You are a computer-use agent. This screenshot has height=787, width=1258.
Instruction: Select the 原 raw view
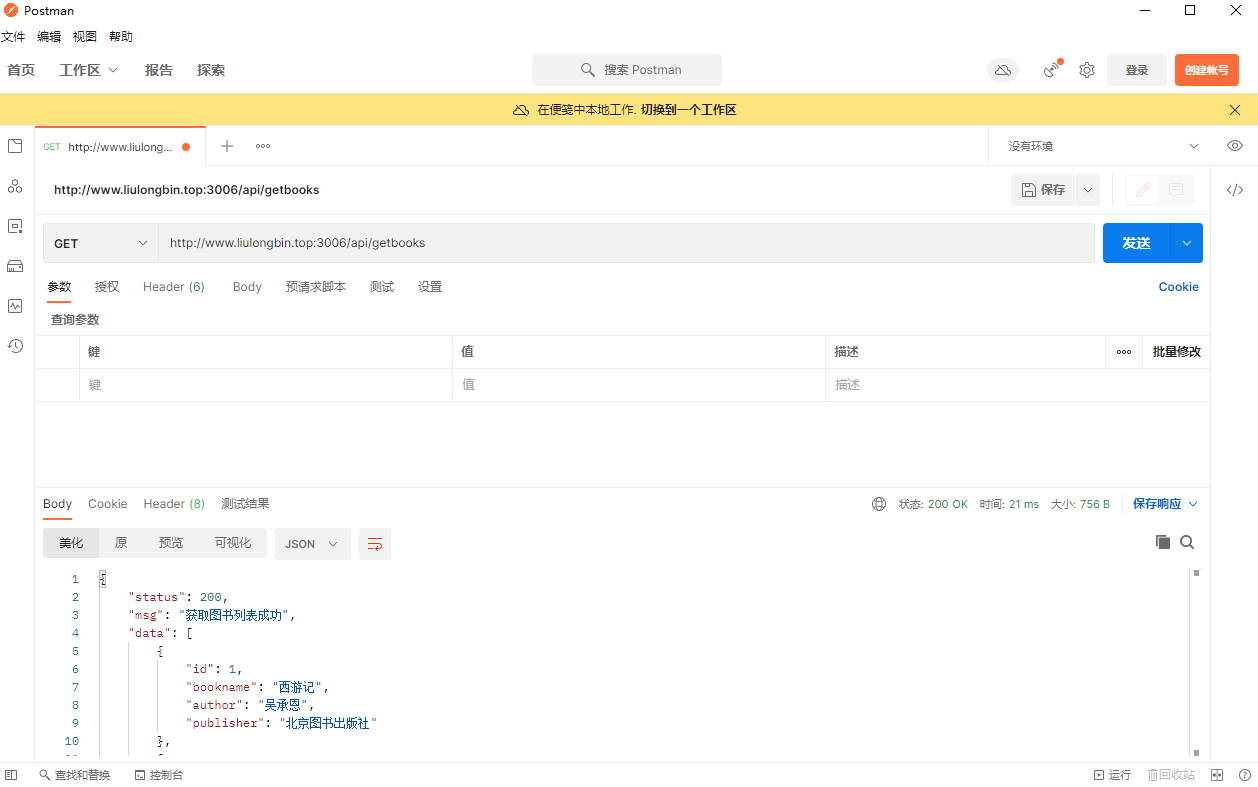[x=121, y=543]
